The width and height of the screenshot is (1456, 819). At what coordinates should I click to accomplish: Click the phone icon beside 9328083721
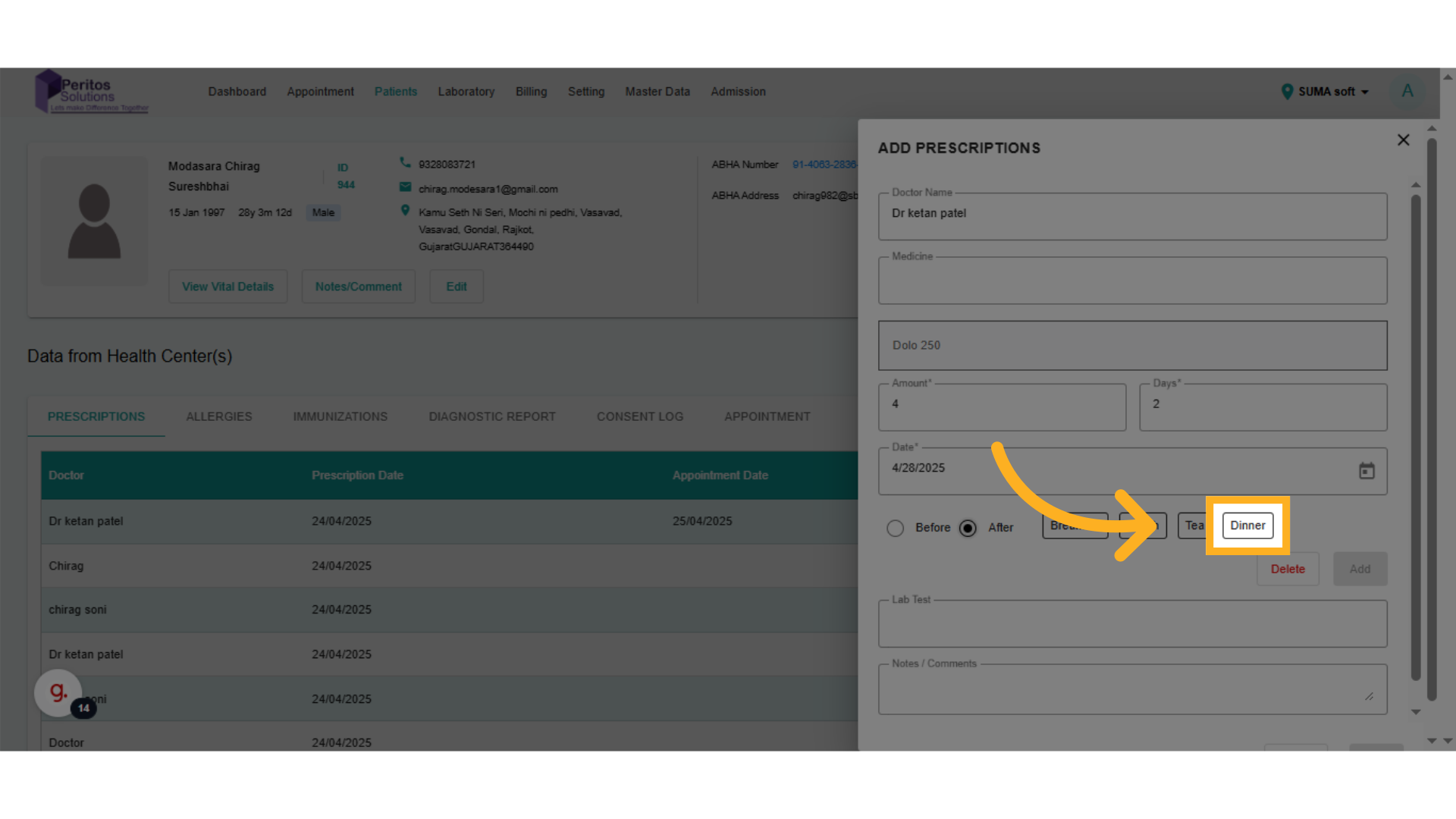[405, 163]
